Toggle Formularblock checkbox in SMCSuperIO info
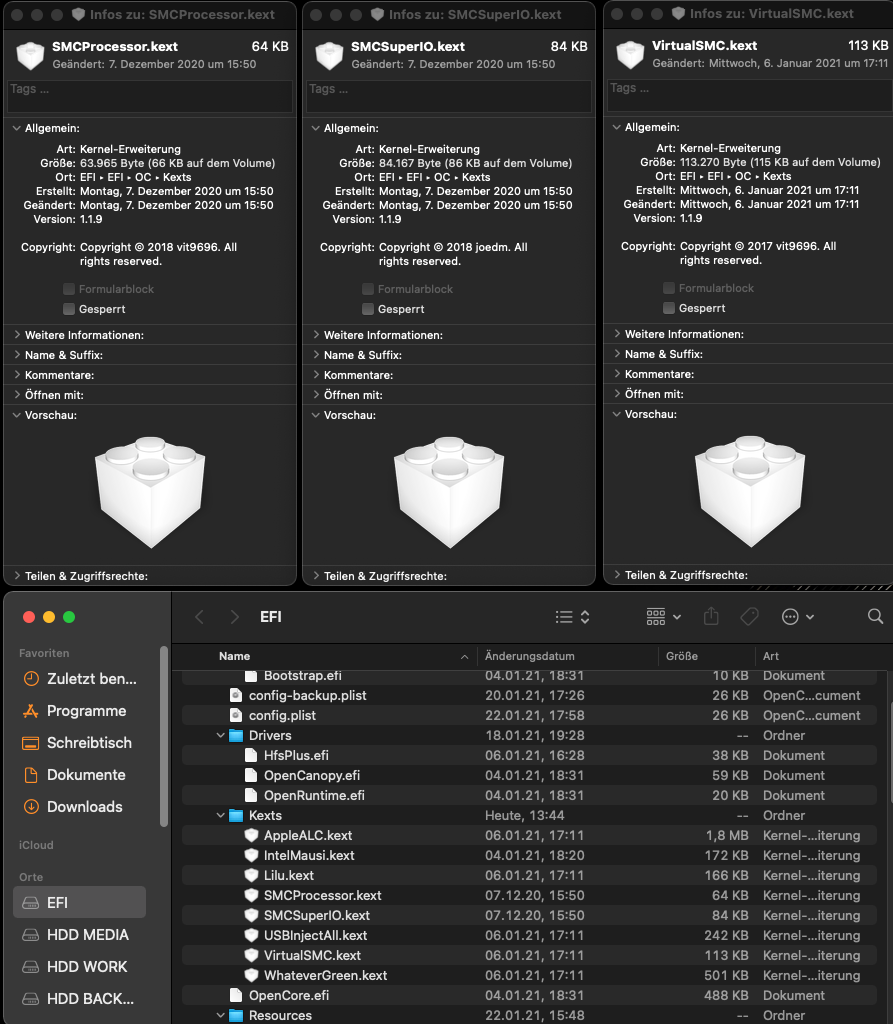 tap(368, 289)
